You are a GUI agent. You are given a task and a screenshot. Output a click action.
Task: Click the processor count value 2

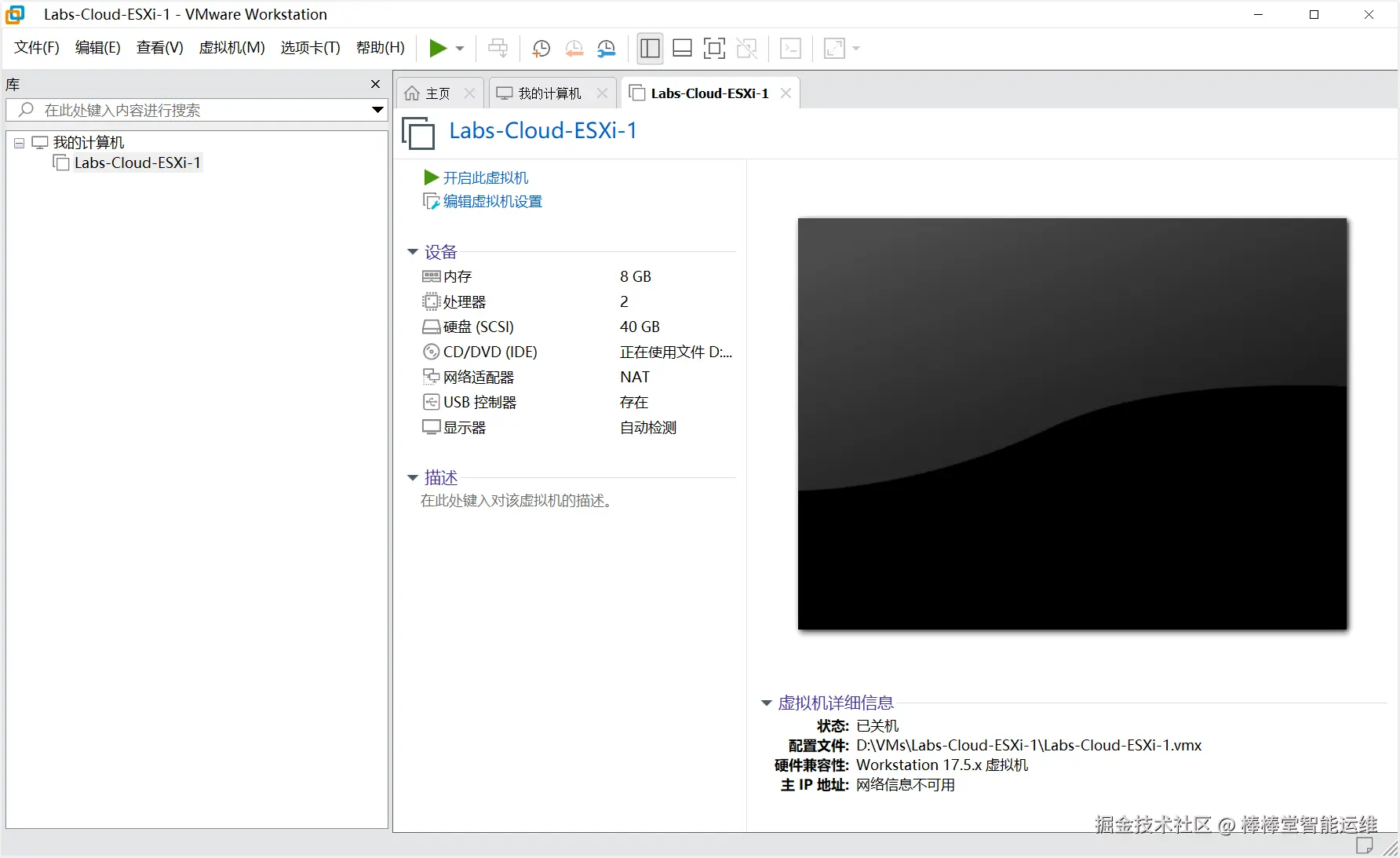point(624,301)
